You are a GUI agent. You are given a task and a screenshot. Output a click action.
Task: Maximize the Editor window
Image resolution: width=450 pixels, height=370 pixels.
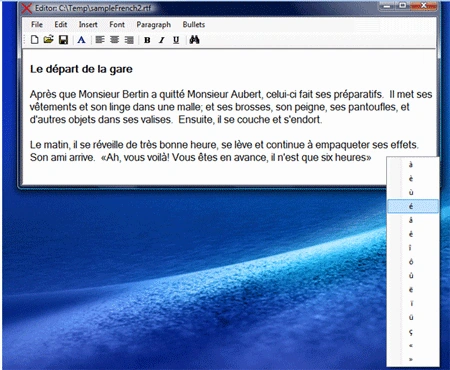point(403,5)
